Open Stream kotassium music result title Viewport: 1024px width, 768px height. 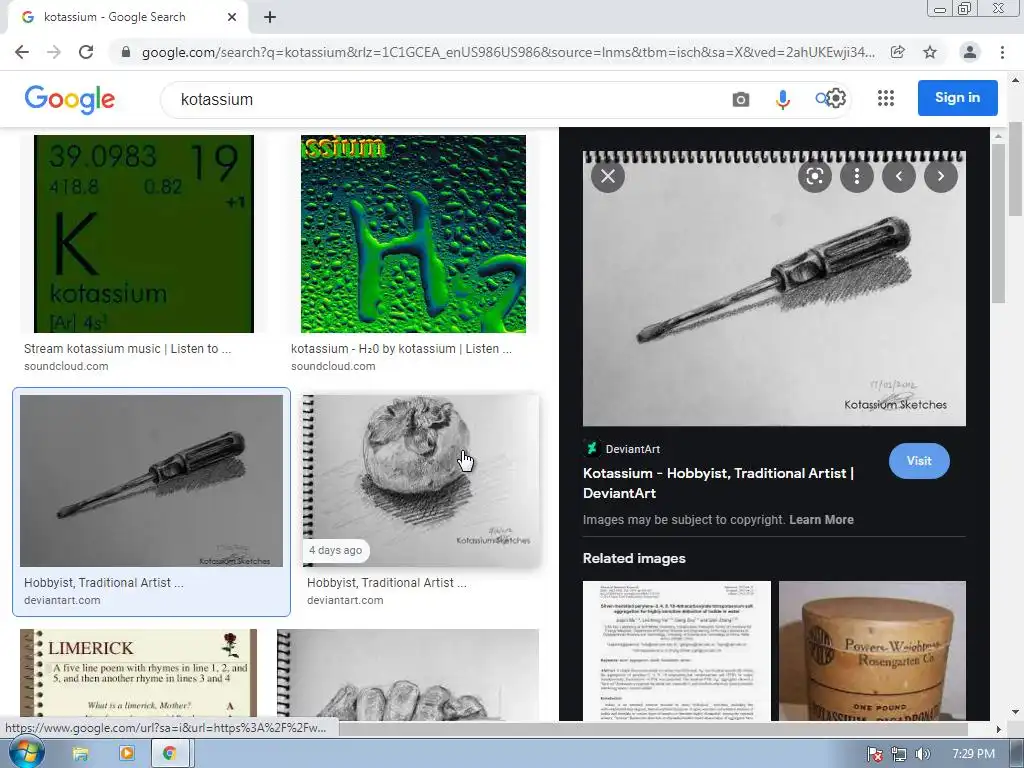tap(127, 349)
